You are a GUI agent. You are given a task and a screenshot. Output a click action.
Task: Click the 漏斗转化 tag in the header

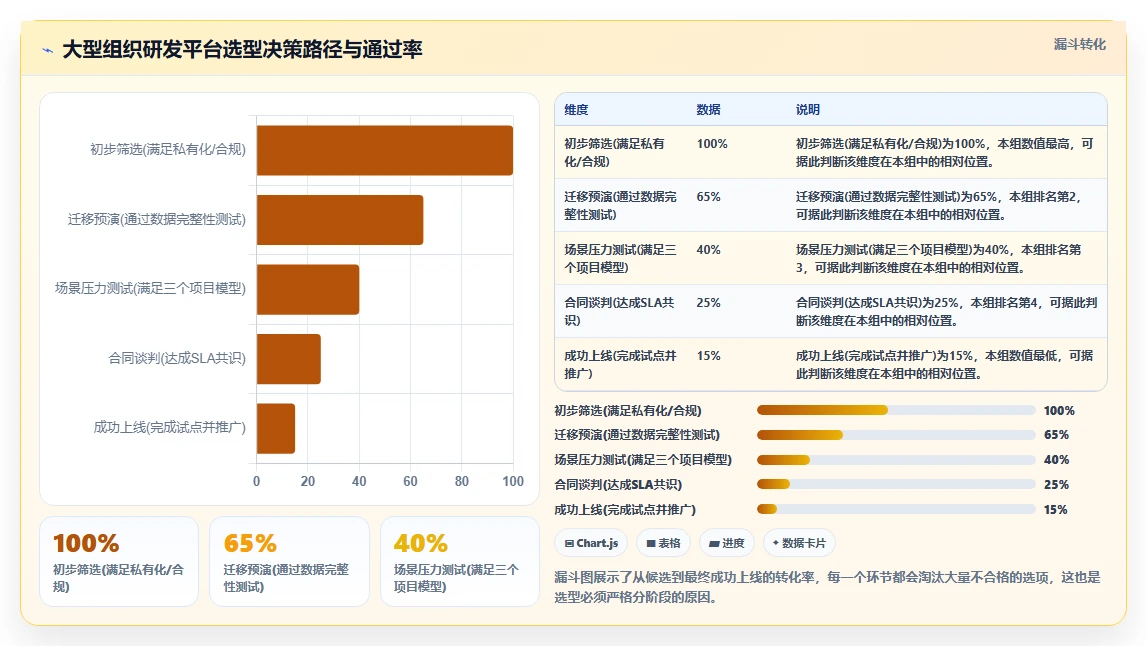point(1080,44)
